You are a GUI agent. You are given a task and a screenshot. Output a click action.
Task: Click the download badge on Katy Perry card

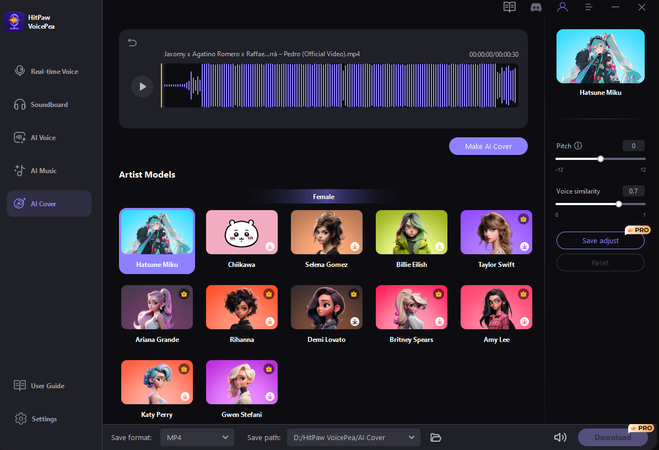[185, 396]
